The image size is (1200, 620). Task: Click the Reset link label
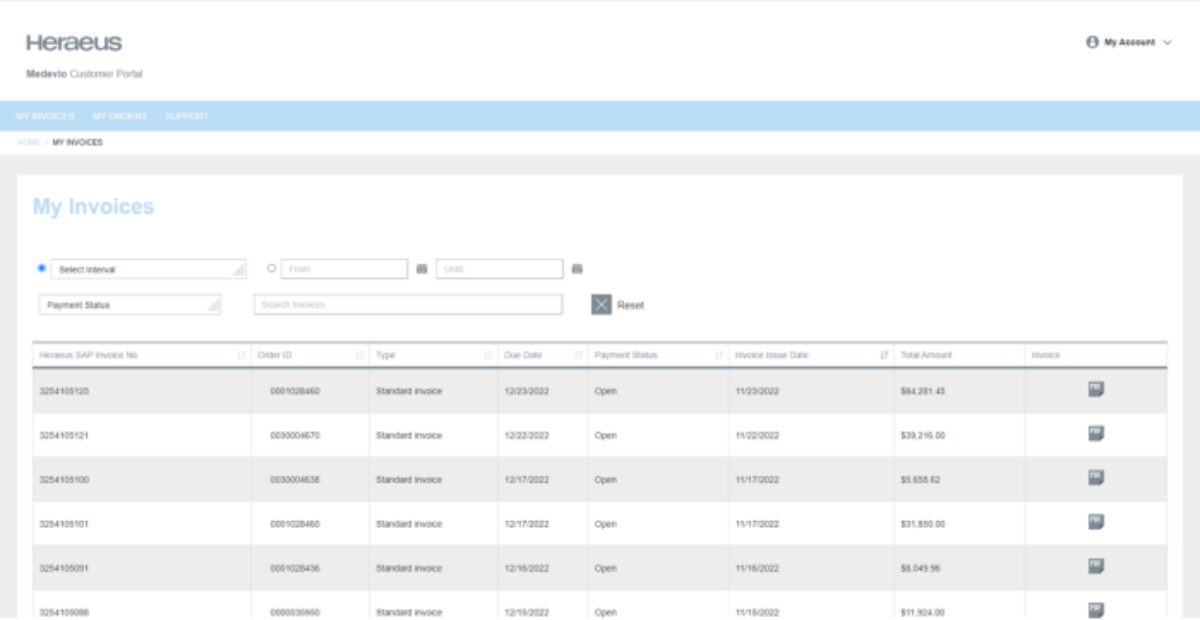click(629, 303)
